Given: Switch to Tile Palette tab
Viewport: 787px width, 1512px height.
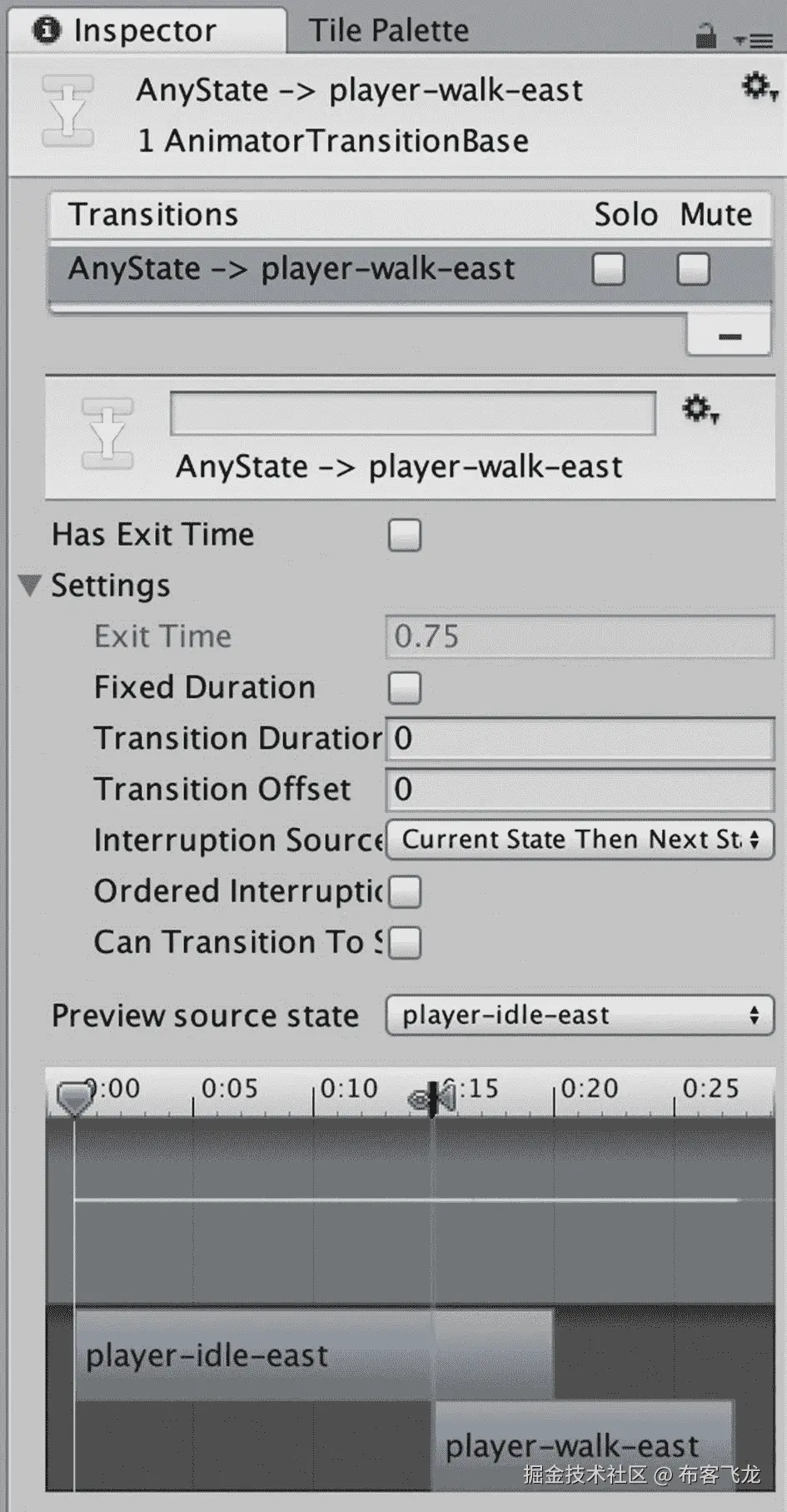Looking at the screenshot, I should click(389, 31).
